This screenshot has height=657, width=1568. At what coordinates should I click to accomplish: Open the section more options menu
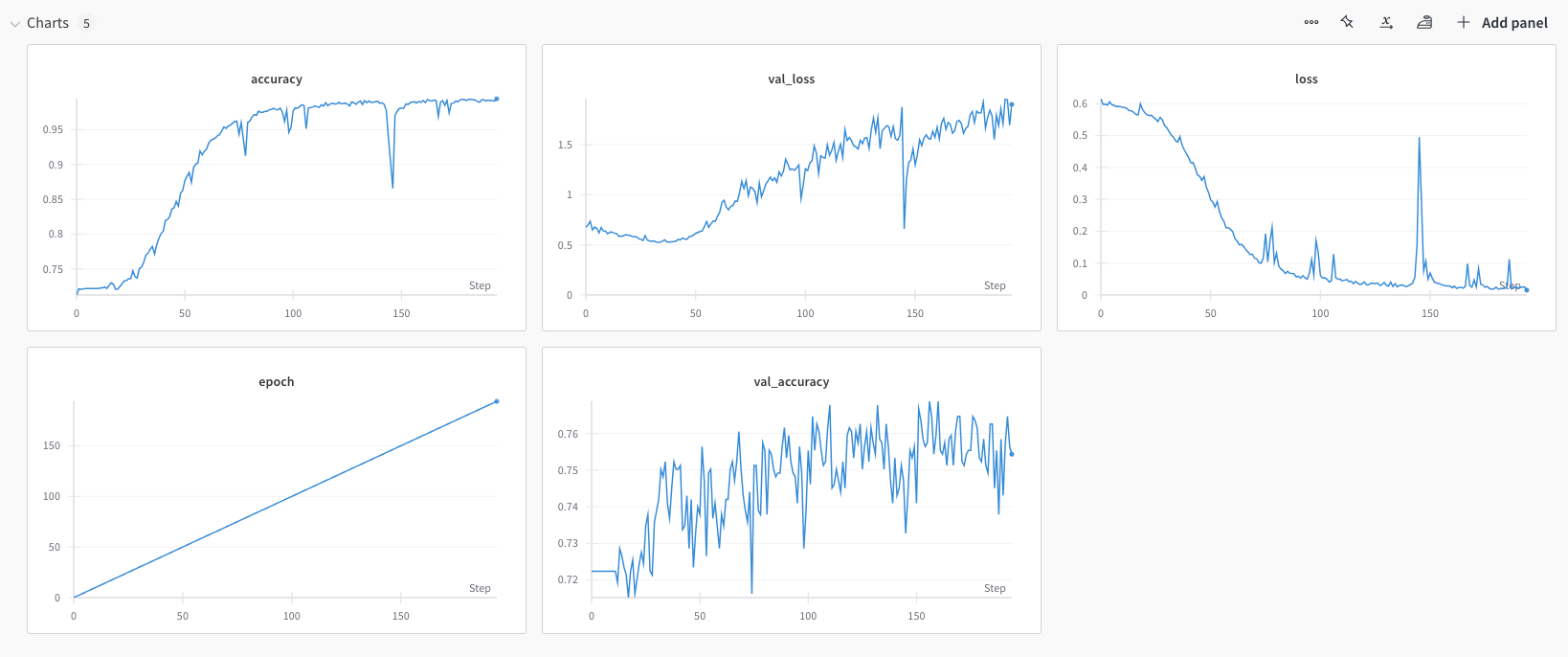[1311, 22]
